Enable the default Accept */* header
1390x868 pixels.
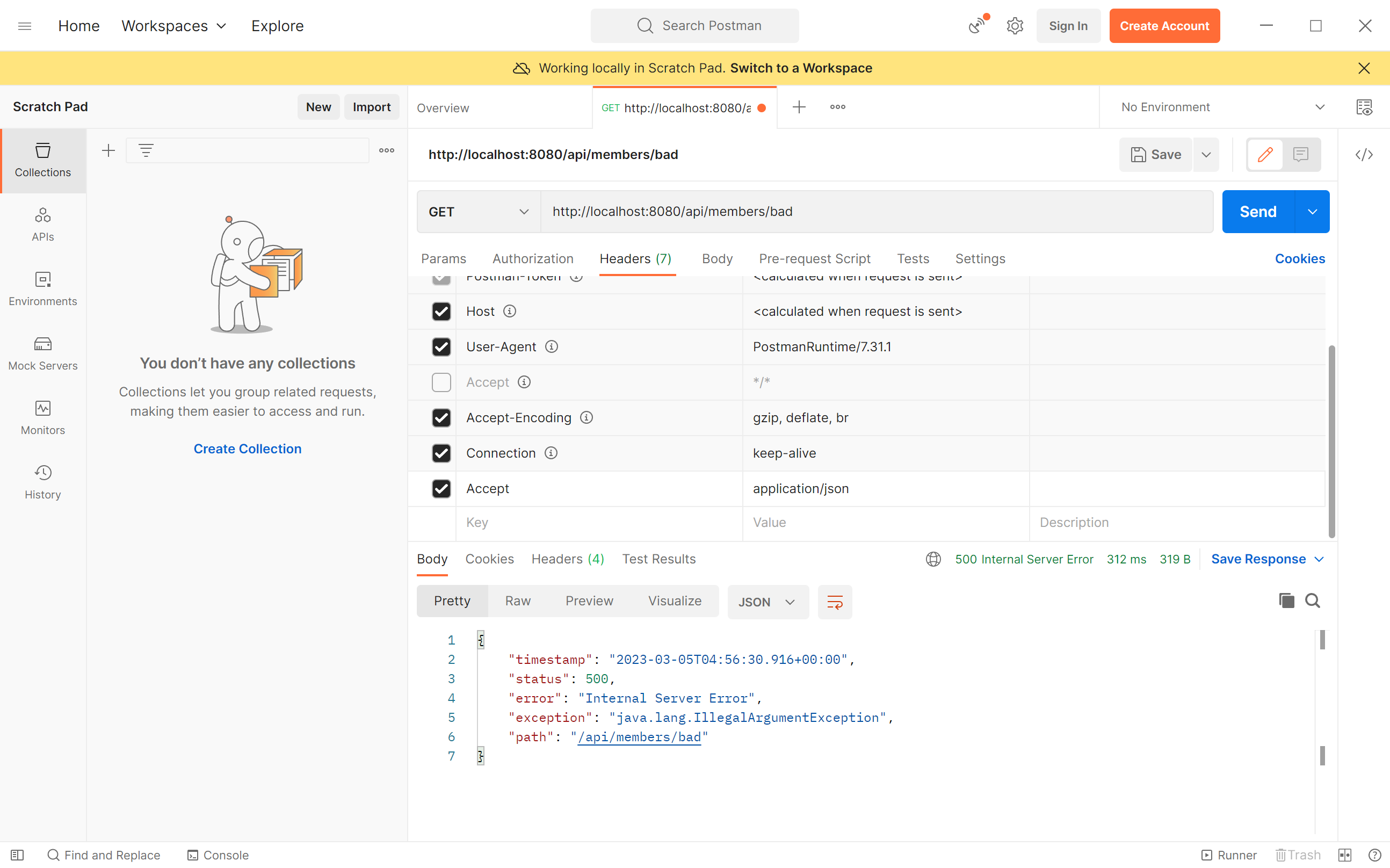(441, 382)
